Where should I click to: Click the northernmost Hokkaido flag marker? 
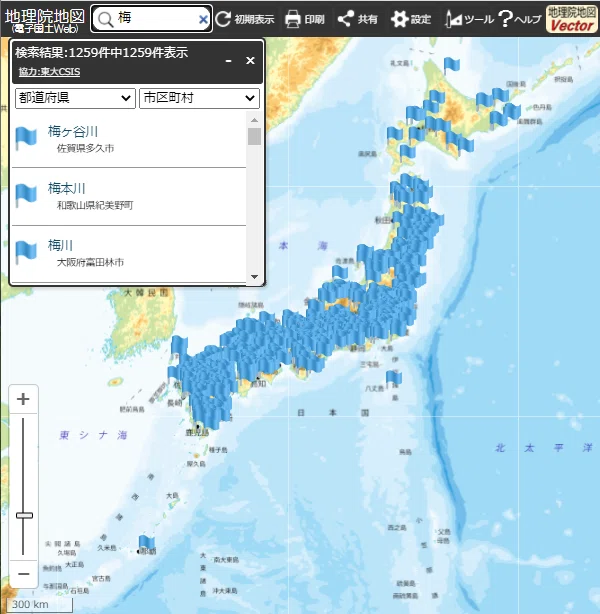click(x=451, y=65)
